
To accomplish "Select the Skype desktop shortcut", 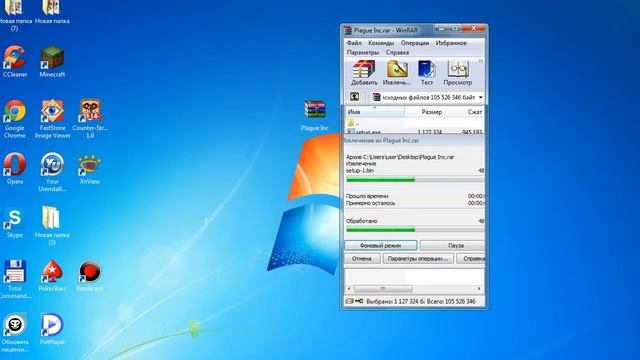I will 15,223.
